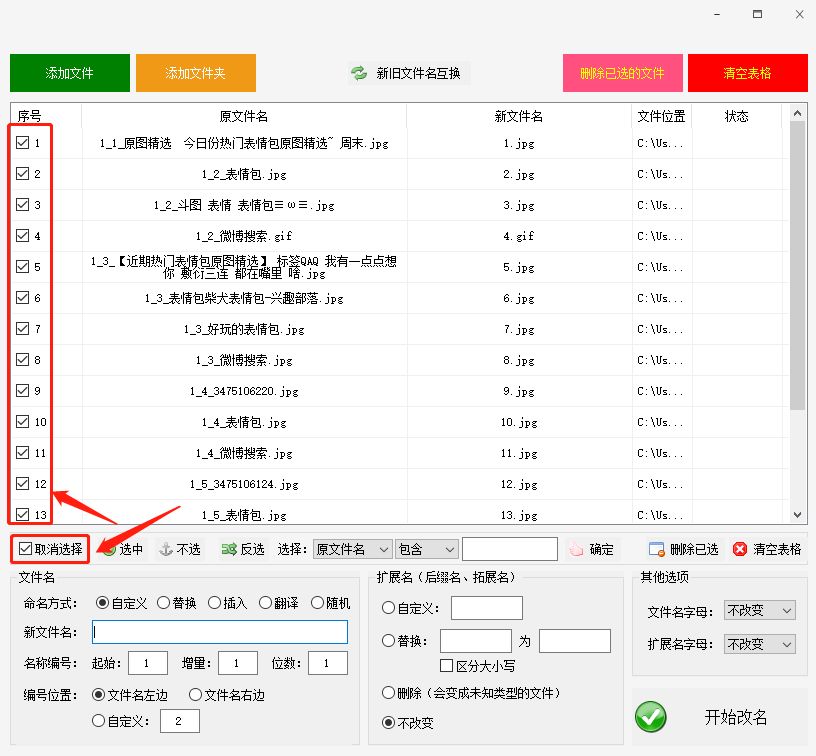Uncheck row 1 file checkbox
Image resolution: width=816 pixels, height=756 pixels.
[24, 141]
